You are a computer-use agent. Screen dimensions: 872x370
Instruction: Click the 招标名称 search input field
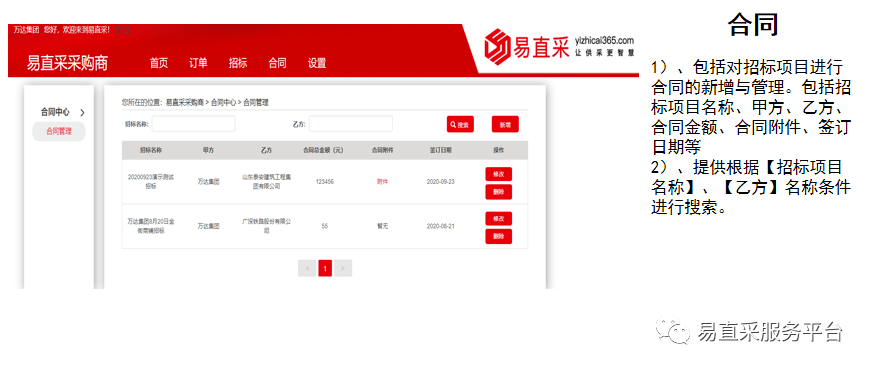click(194, 124)
